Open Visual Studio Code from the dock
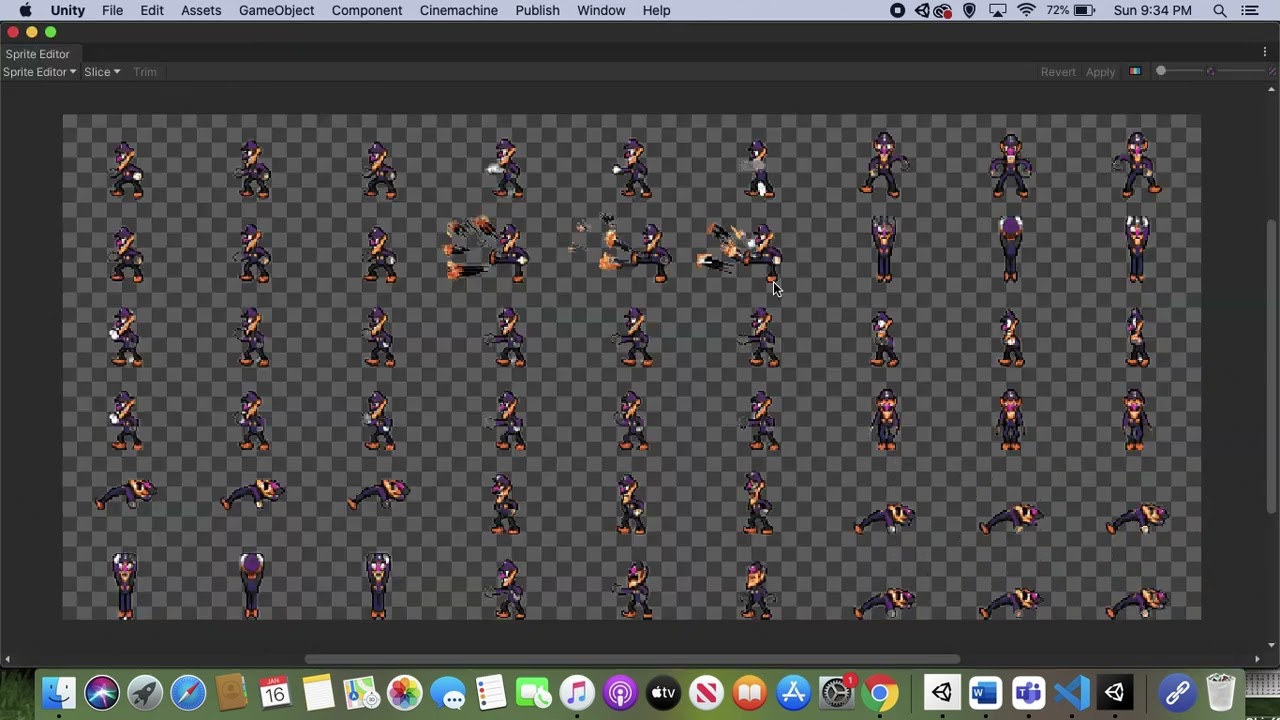 coord(1071,692)
